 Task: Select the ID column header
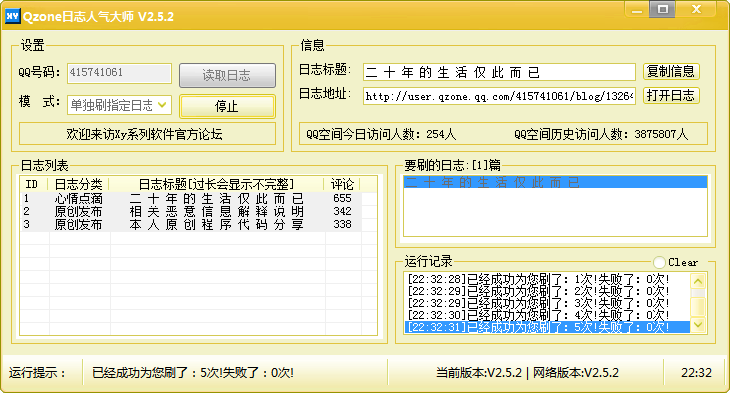pos(34,184)
